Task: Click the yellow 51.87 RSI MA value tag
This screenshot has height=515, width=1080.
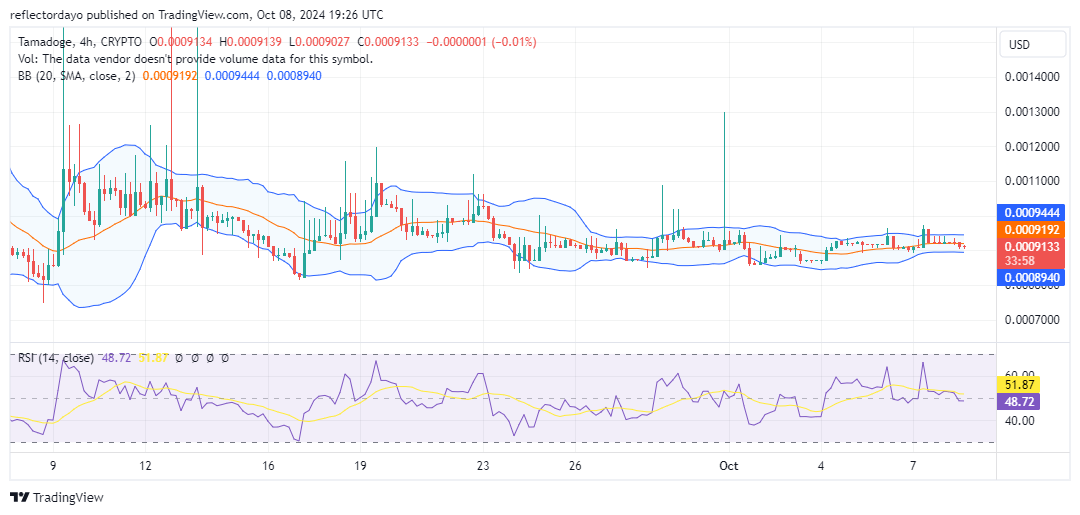Action: tap(1018, 385)
